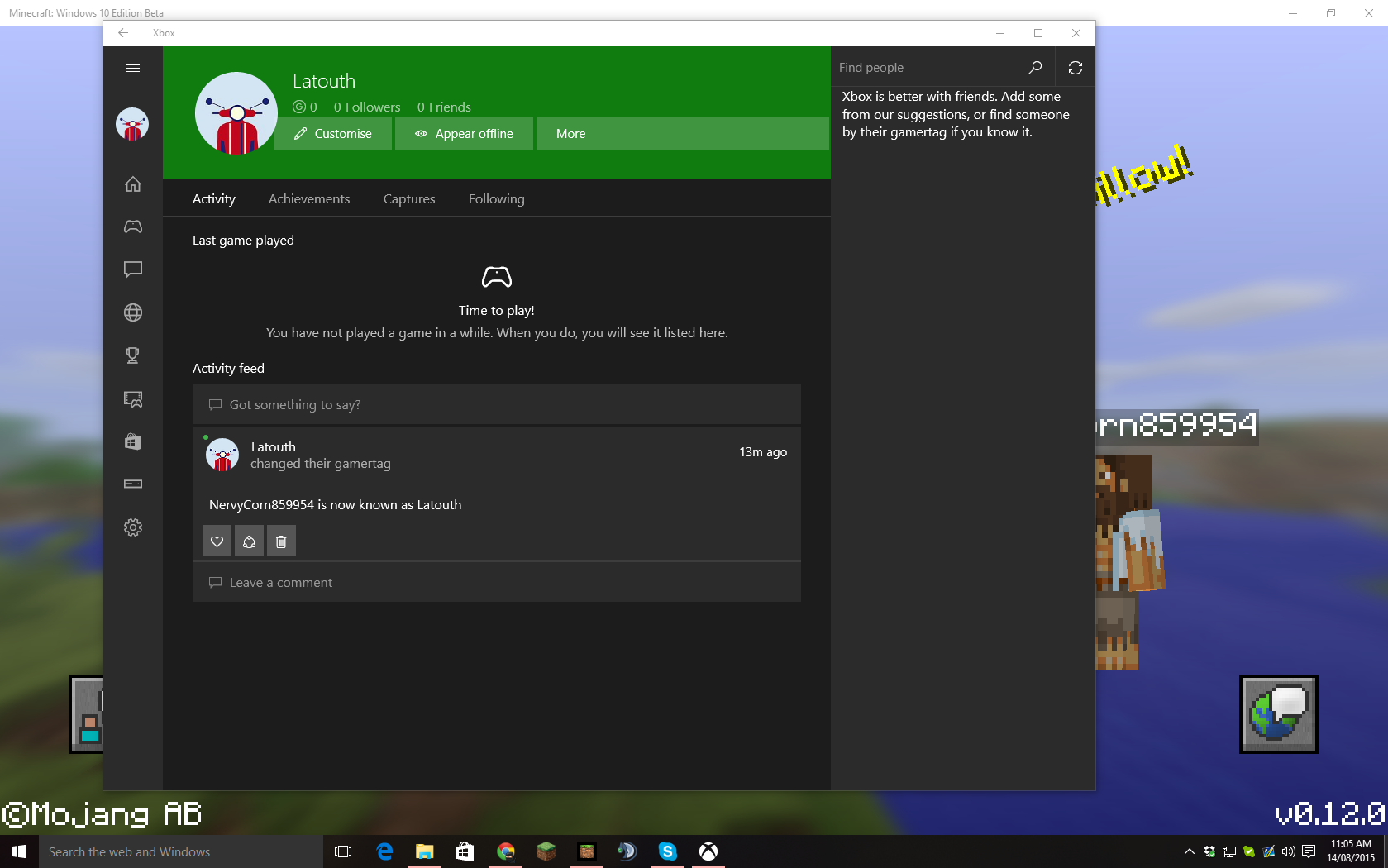Open the hamburger menu in Xbox sidebar

coord(133,68)
